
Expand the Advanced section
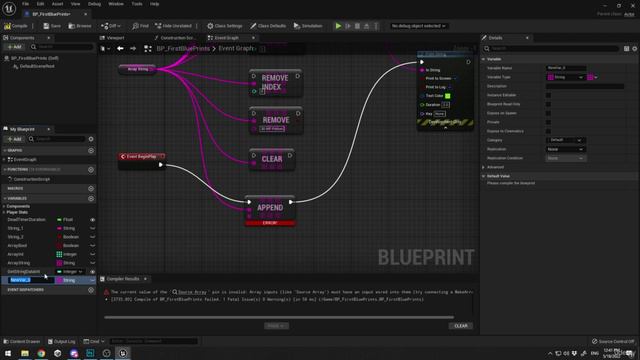[484, 167]
